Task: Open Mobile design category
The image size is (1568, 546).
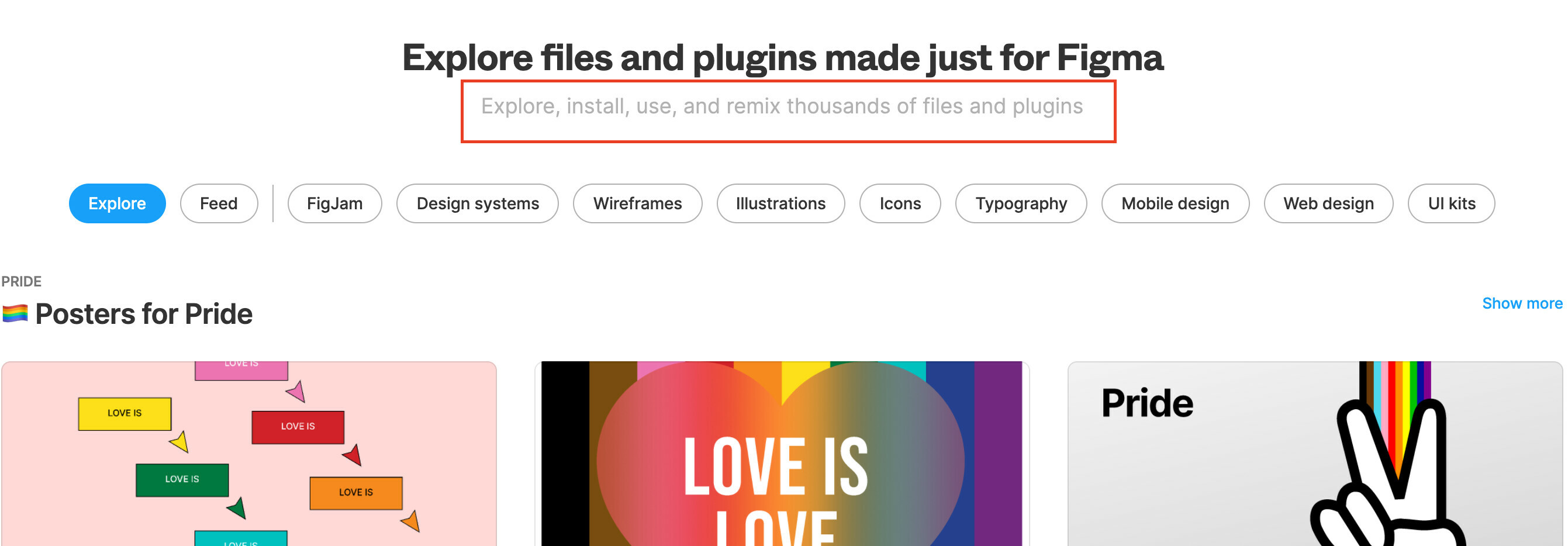Action: pyautogui.click(x=1175, y=203)
